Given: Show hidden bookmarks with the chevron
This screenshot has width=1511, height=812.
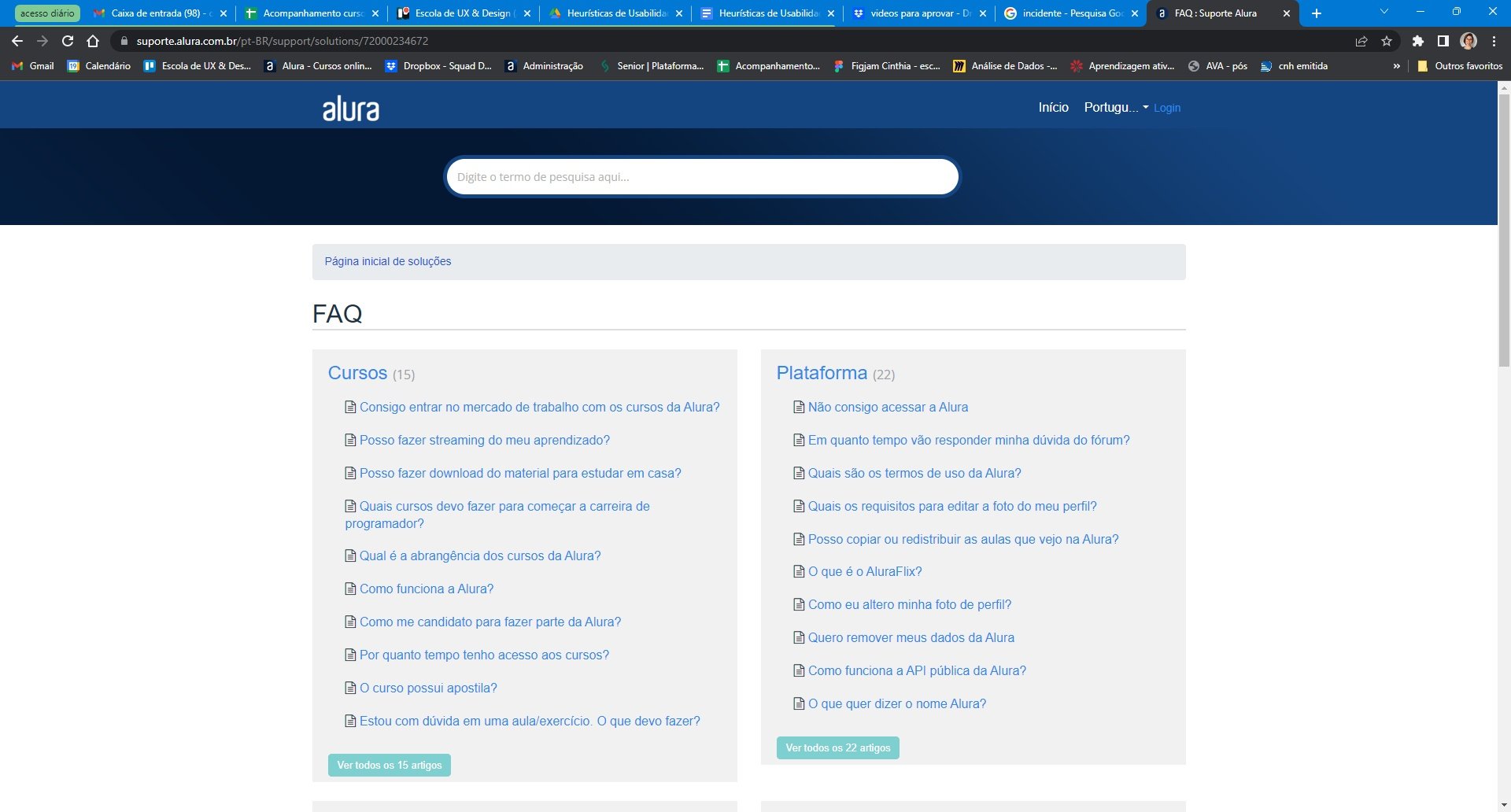Looking at the screenshot, I should click(1397, 66).
